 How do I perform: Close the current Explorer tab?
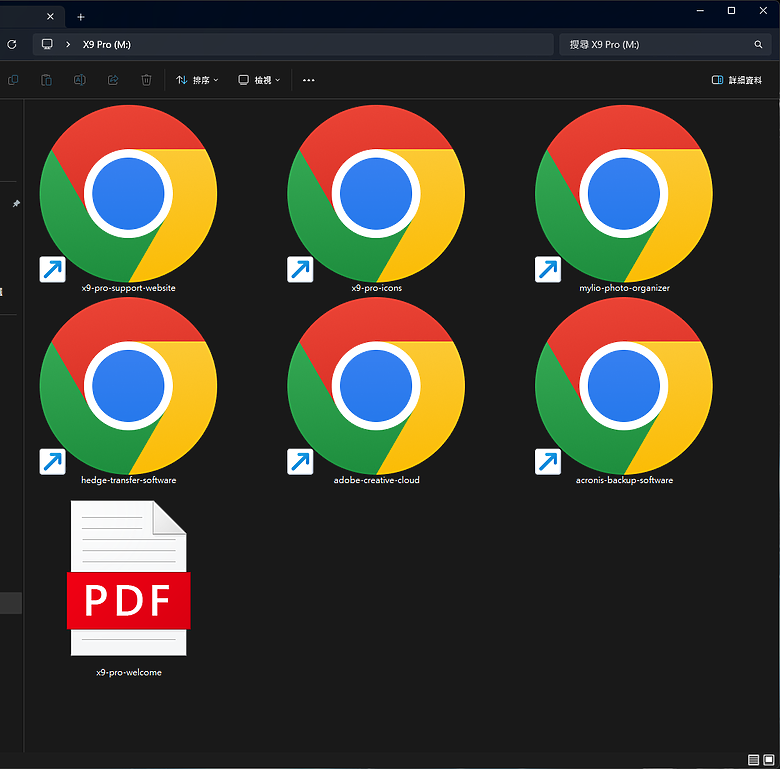[50, 17]
